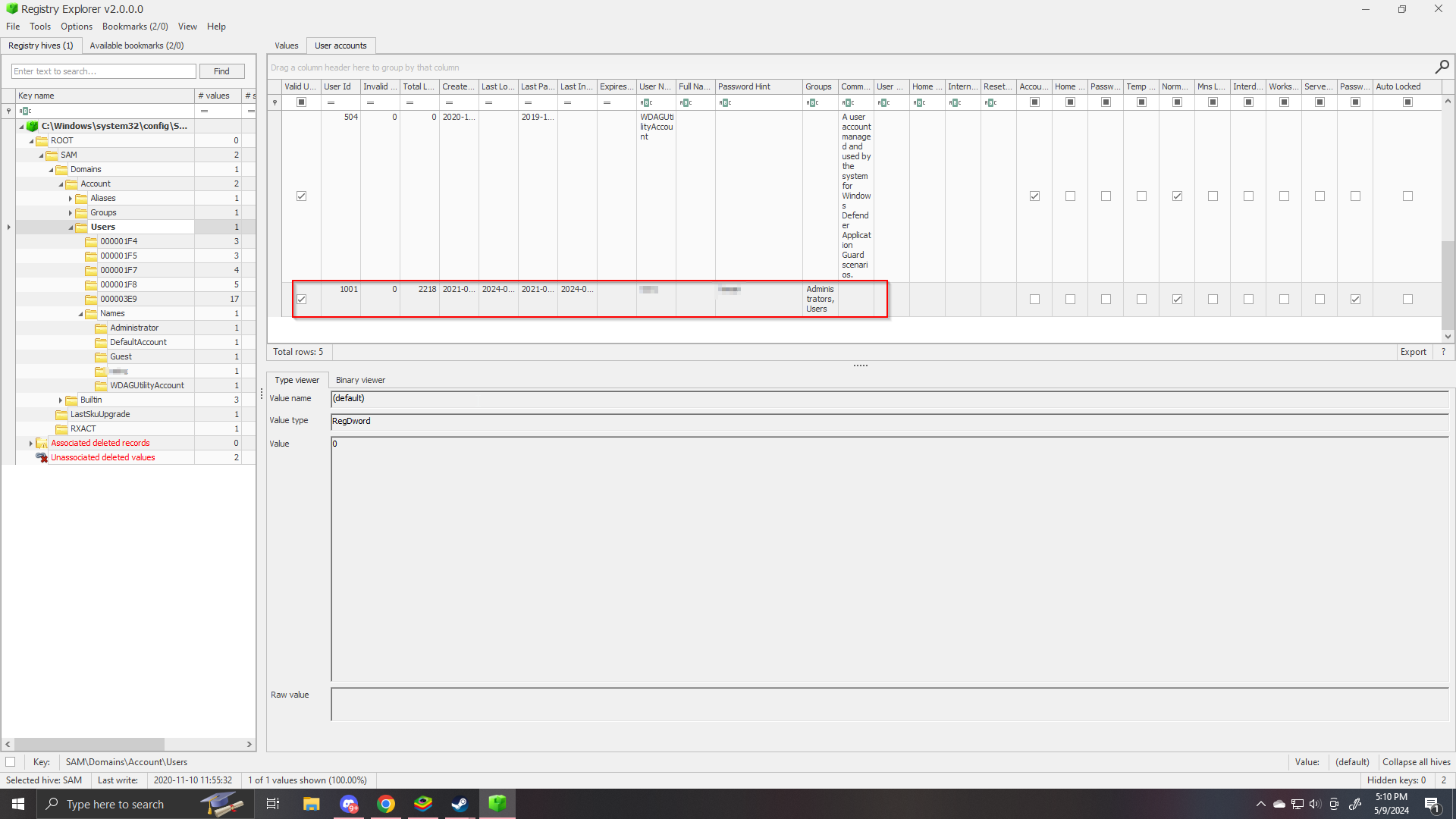Screen dimensions: 1456x819
Task: Open Steam from the taskbar
Action: pyautogui.click(x=460, y=804)
